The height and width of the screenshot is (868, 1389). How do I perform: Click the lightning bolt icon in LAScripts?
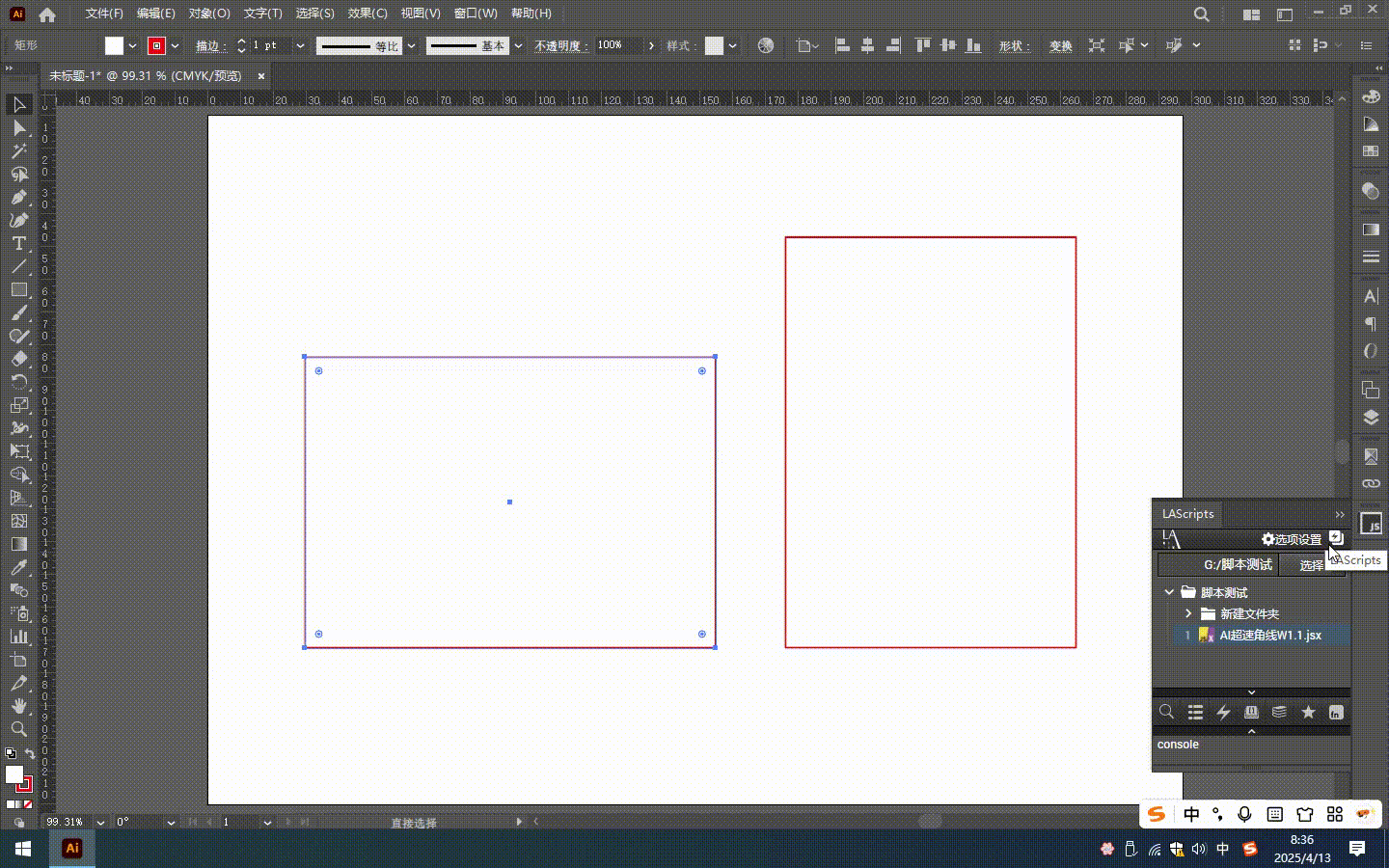(1223, 712)
